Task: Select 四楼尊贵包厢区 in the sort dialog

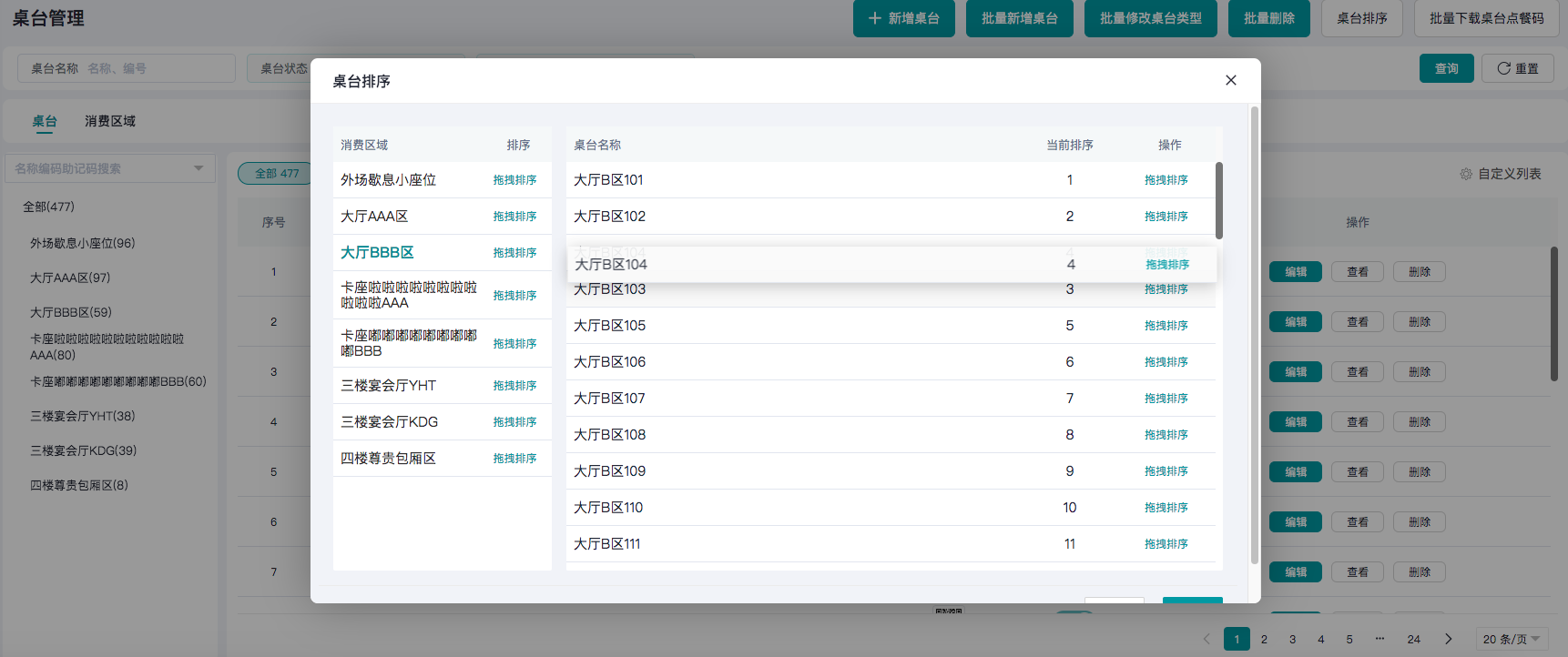Action: [x=388, y=459]
